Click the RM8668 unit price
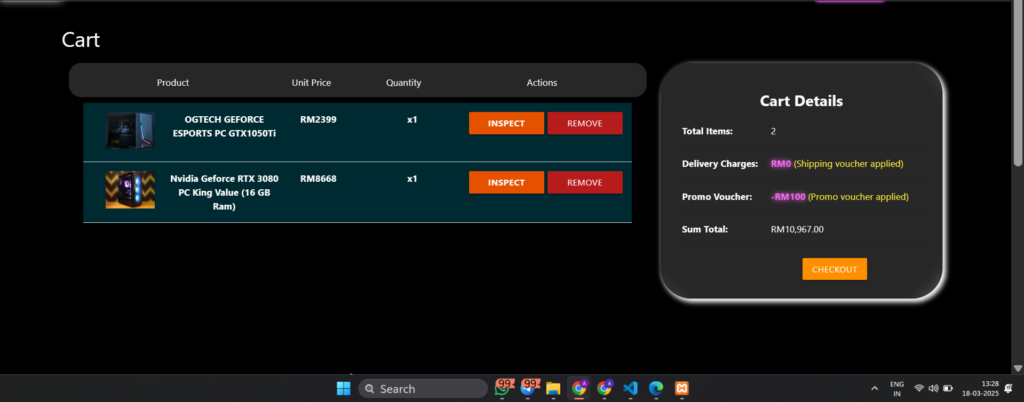The image size is (1024, 402). tap(318, 179)
